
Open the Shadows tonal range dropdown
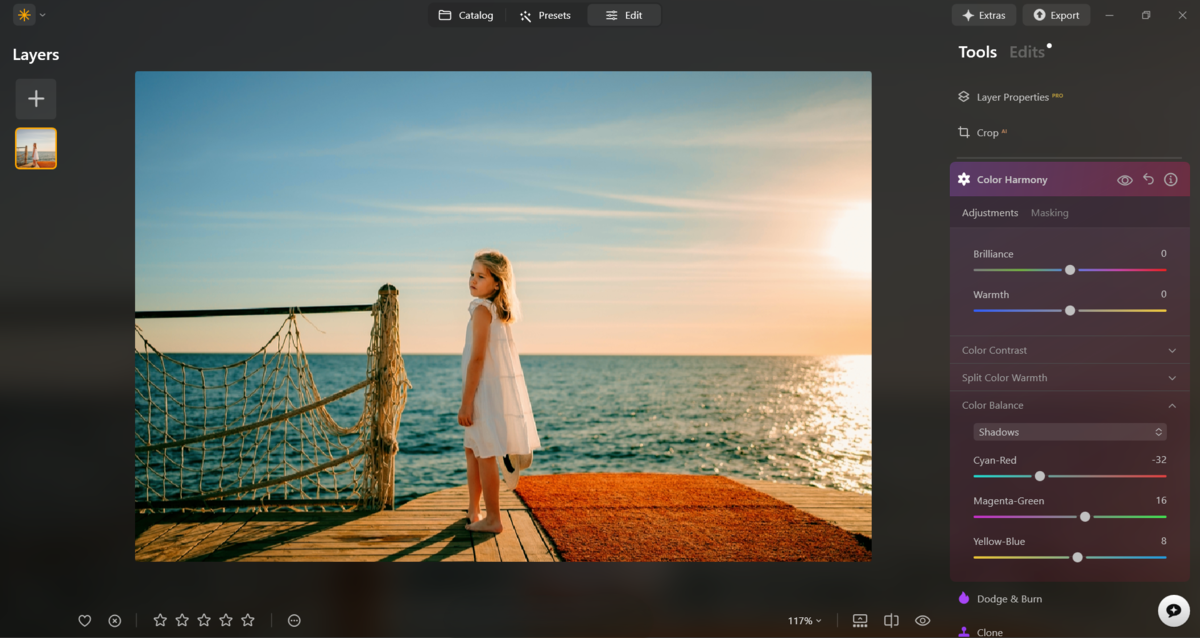click(1070, 432)
